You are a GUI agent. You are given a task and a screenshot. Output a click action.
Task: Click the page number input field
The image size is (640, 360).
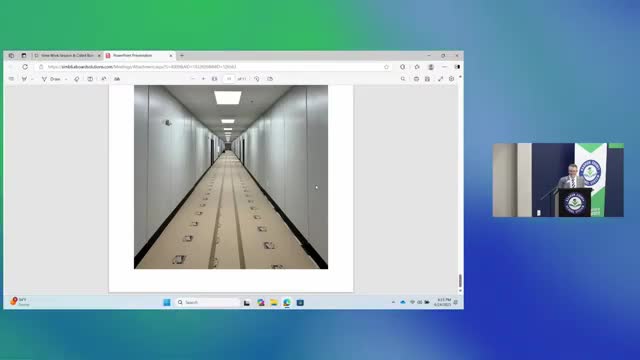[229, 79]
